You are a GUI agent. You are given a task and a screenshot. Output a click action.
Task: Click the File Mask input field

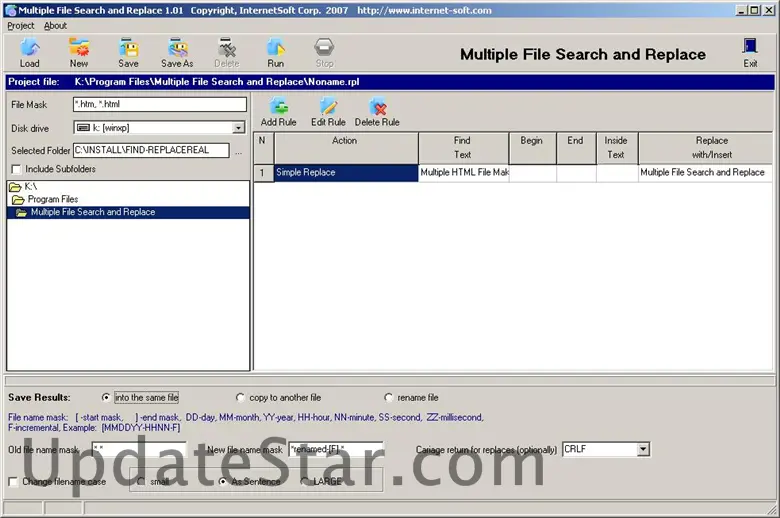click(160, 104)
